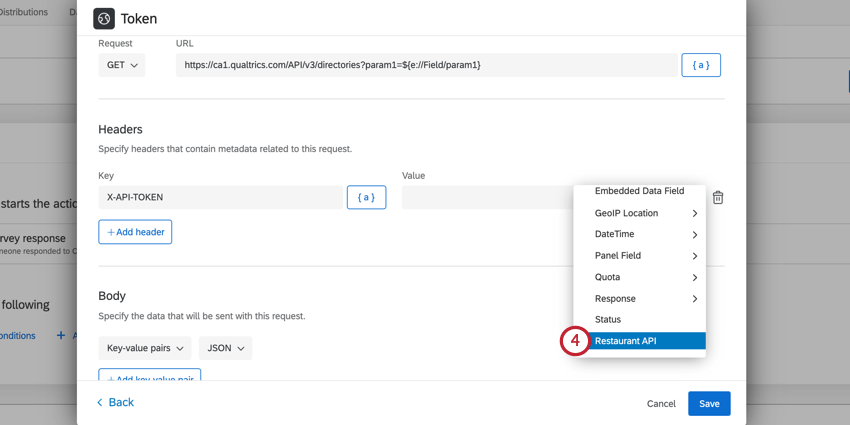Click into the URL input field
The width and height of the screenshot is (850, 425).
pos(425,65)
